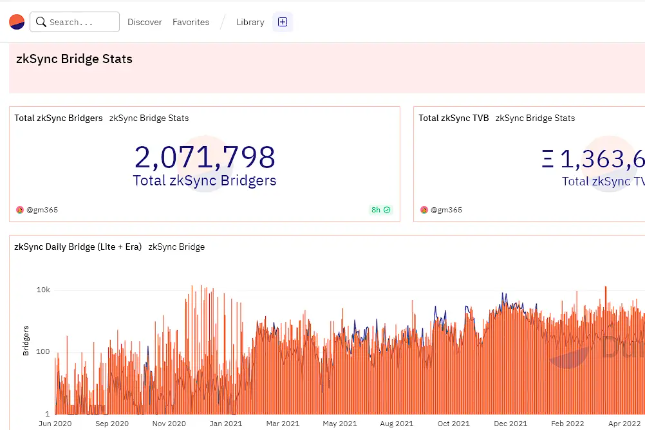Click the Aug 2021 x-axis label
Screen dimensions: 645x430
point(397,423)
